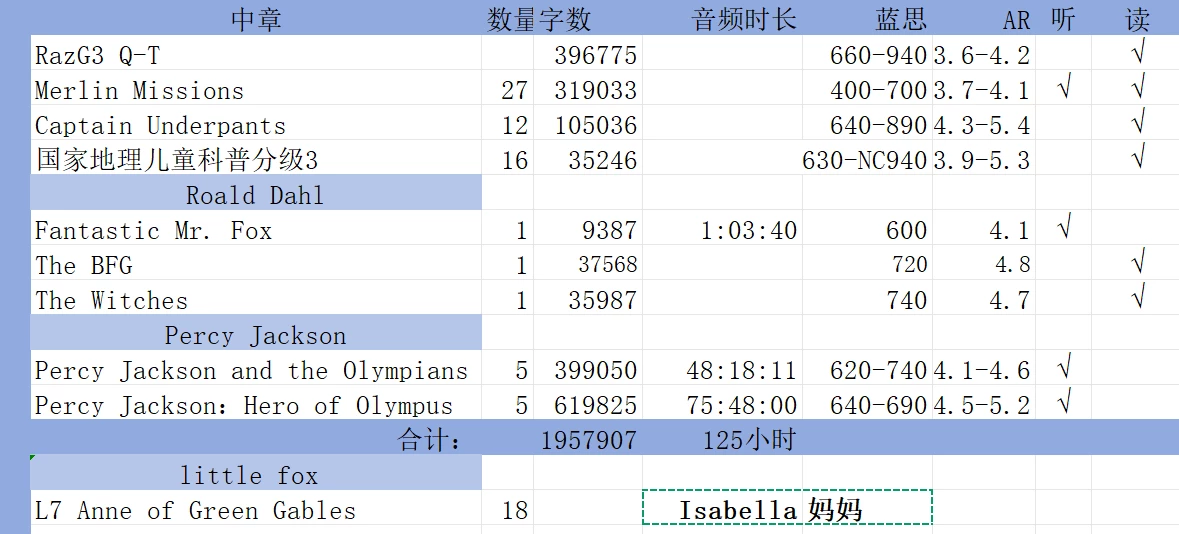The width and height of the screenshot is (1179, 534).
Task: Click the Fantastic Mr. Fox title cell
Action: 256,229
